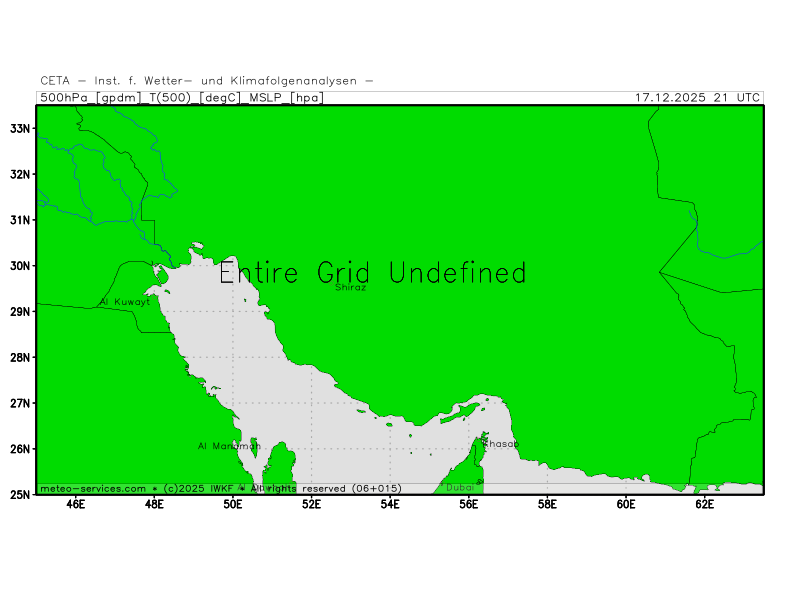The image size is (800, 600).
Task: Select the 27N latitude axis label
Action: pos(20,403)
